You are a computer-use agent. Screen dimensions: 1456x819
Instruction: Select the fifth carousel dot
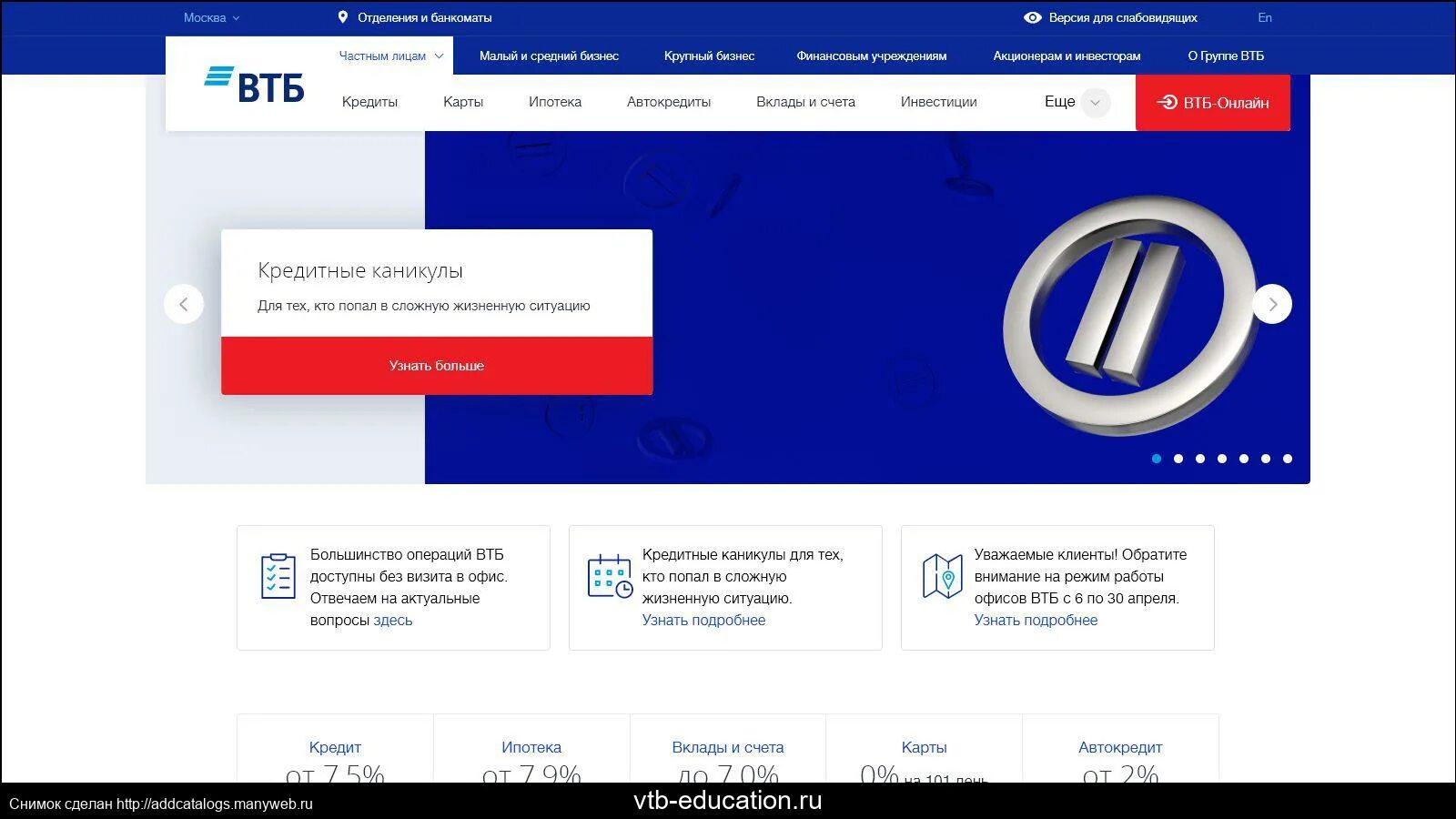[x=1244, y=459]
